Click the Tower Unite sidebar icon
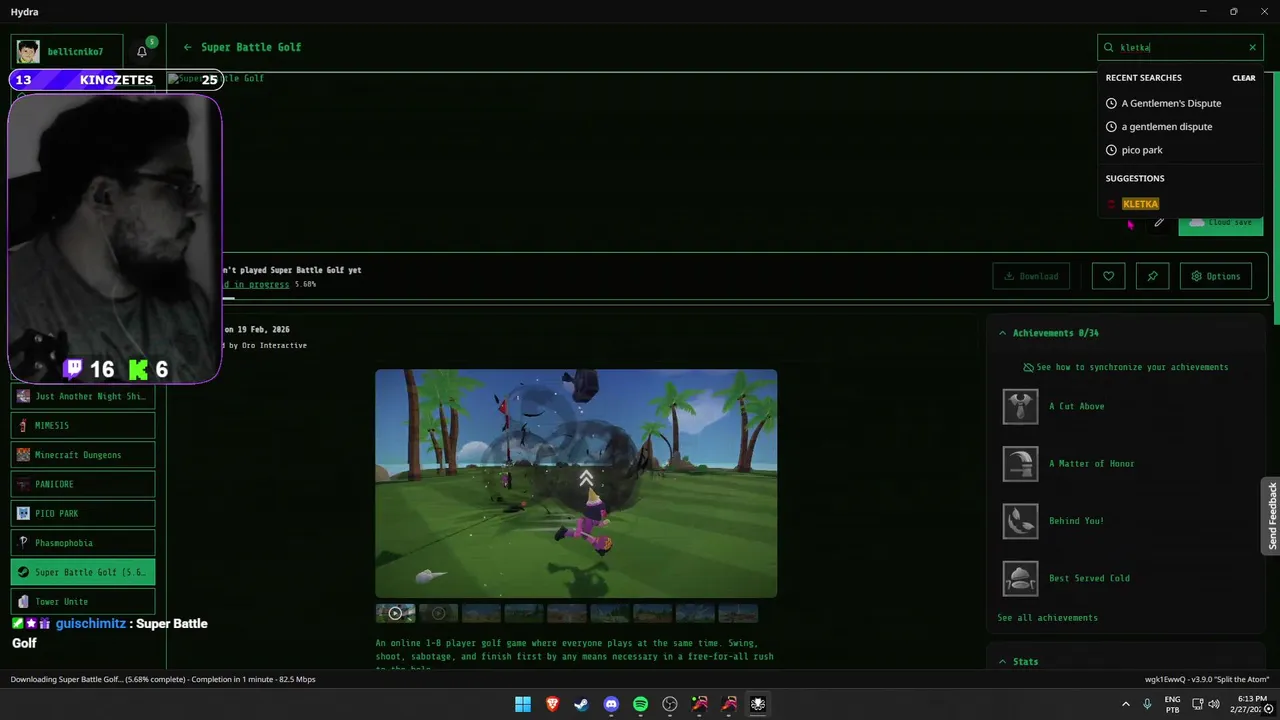The height and width of the screenshot is (720, 1280). coord(23,602)
